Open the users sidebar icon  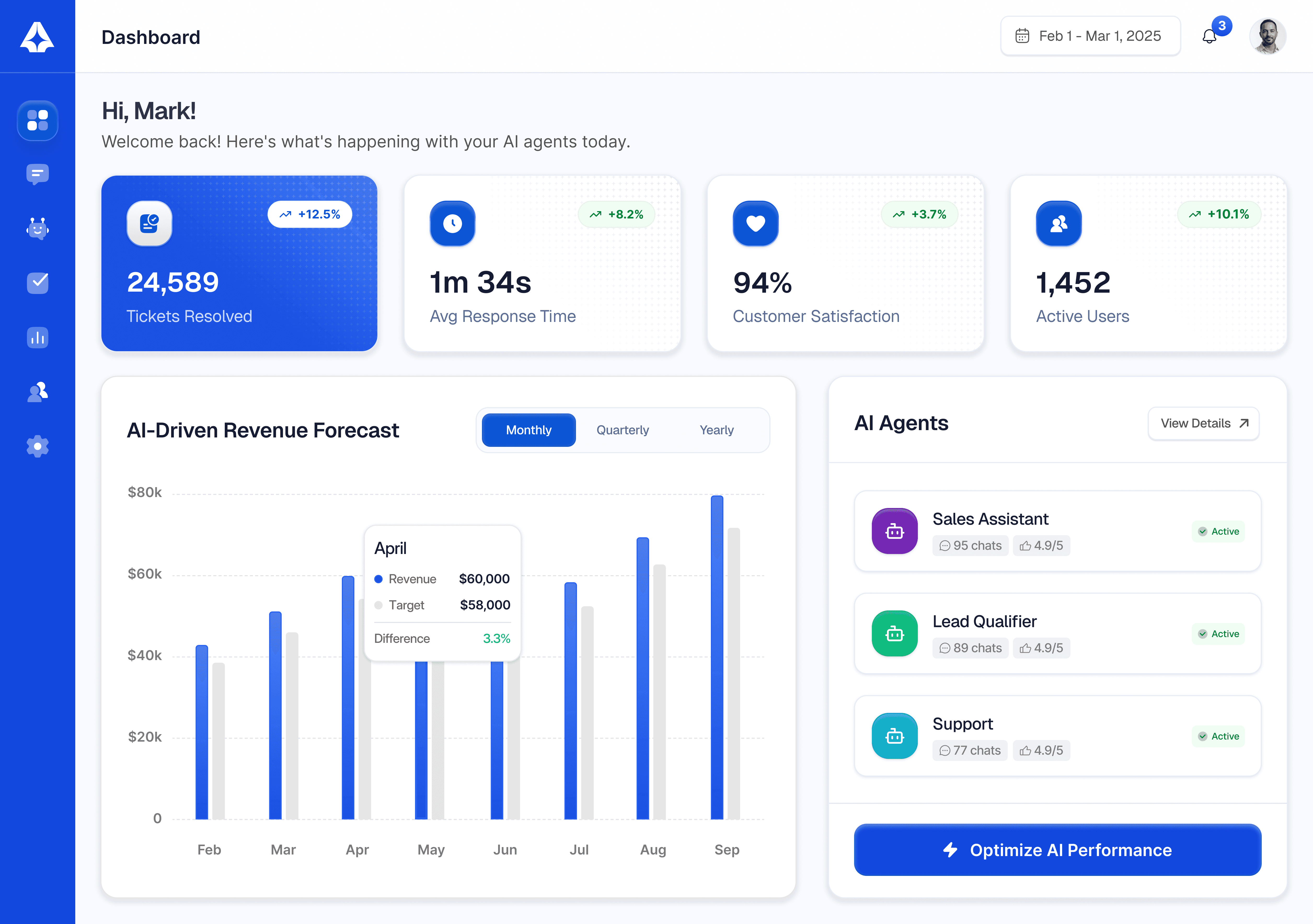click(x=37, y=392)
